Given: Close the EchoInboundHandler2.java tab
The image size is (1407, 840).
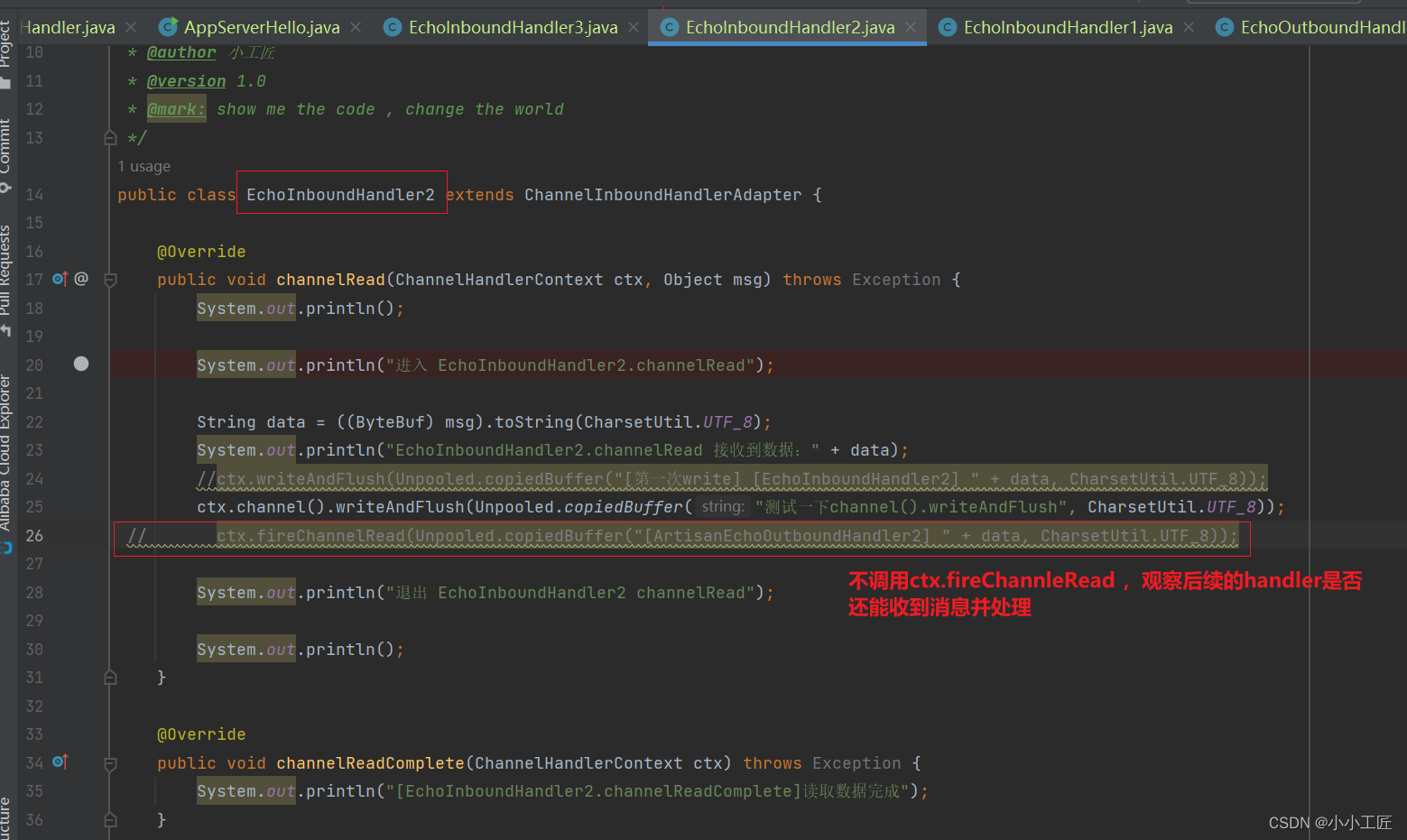Looking at the screenshot, I should tap(911, 27).
